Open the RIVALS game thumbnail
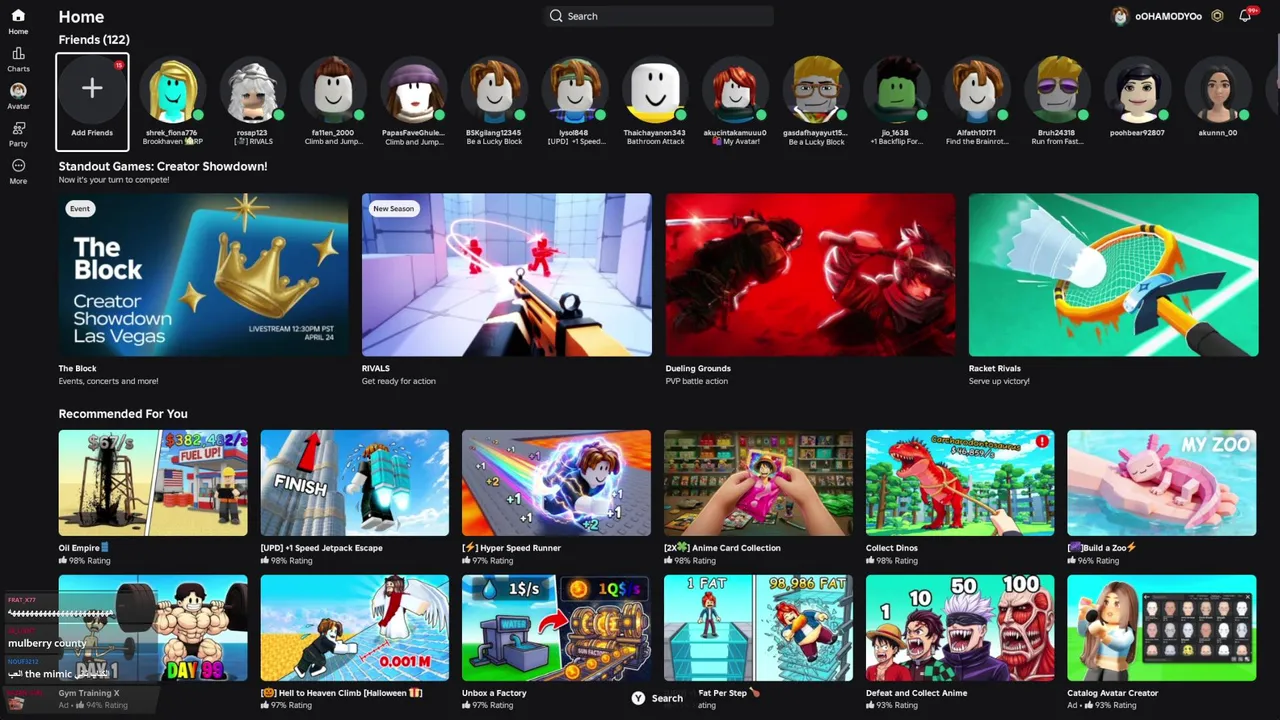This screenshot has width=1280, height=720. (507, 275)
